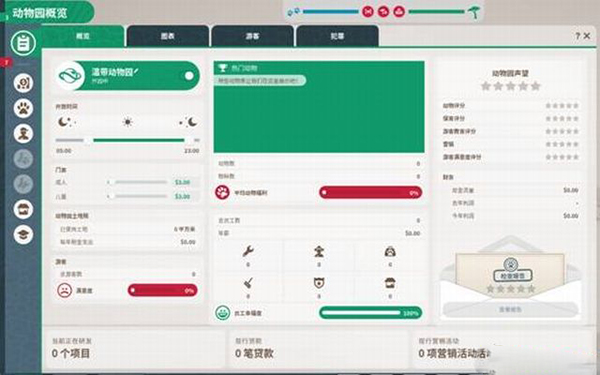Click the zoo name 温带动物园 text
Screen dimensions: 600x375
[112, 72]
